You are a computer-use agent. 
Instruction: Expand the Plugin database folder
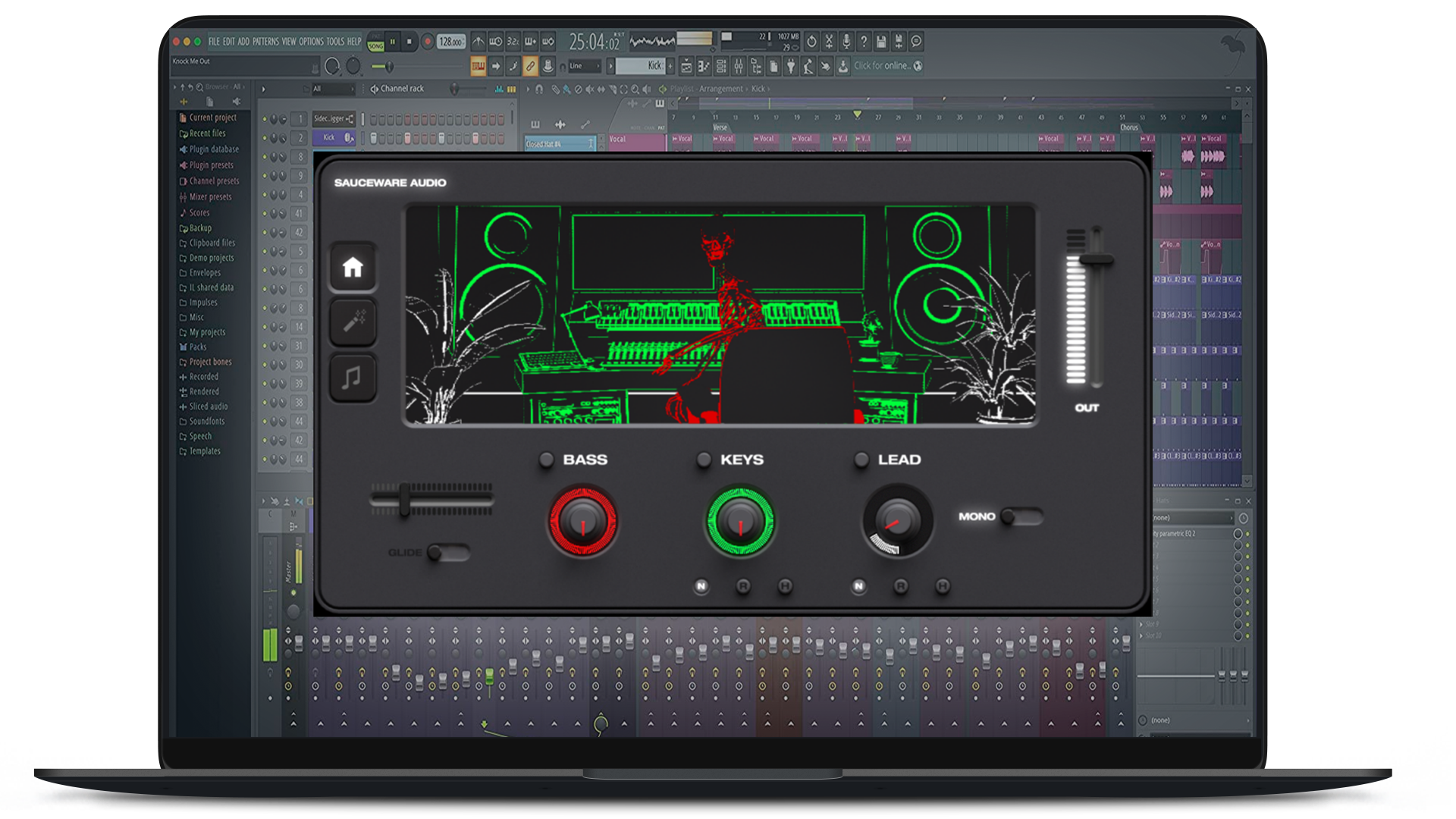point(213,149)
